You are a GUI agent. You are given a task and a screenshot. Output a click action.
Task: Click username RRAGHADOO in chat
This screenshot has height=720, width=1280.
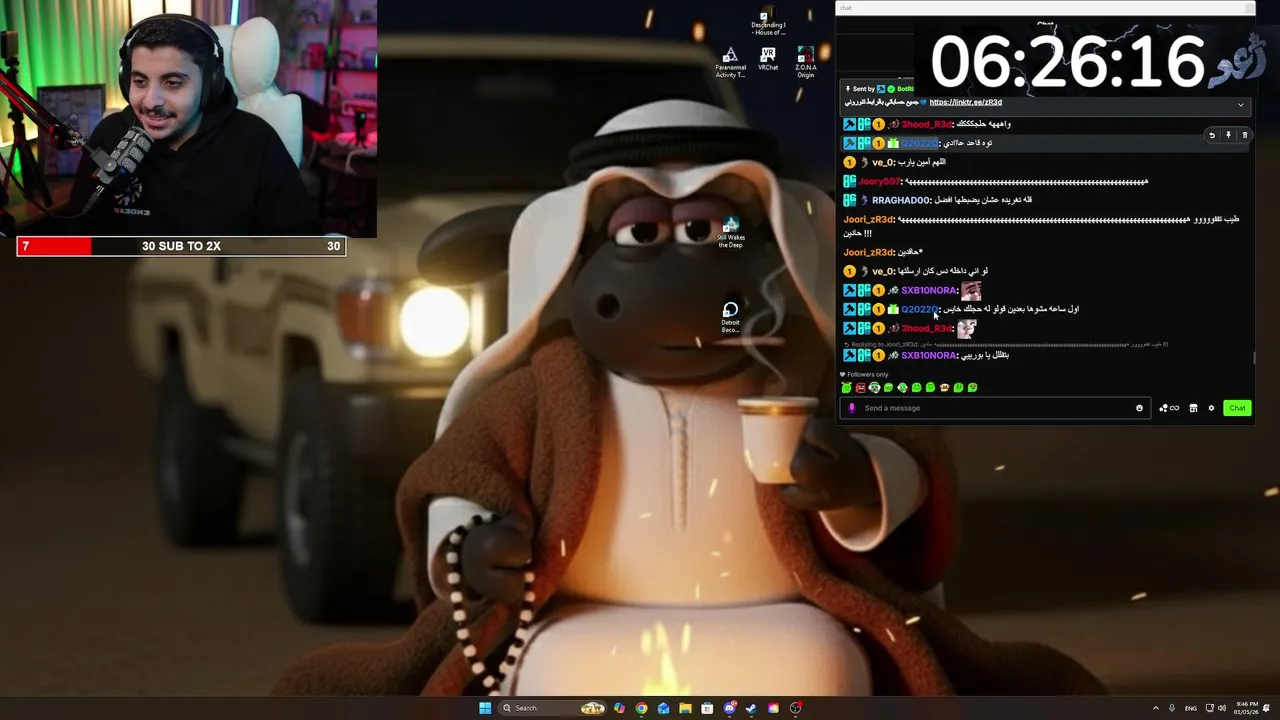point(902,200)
